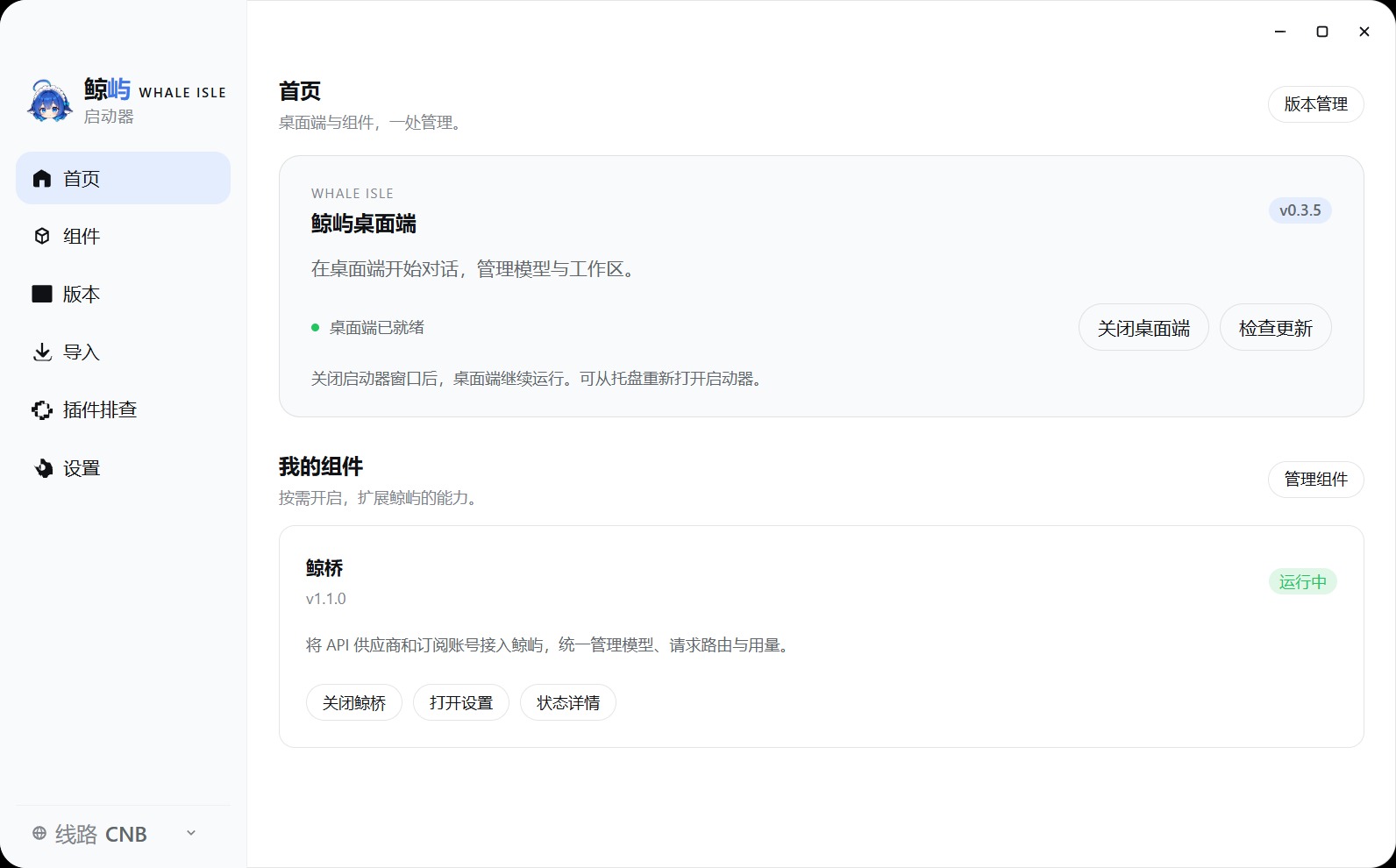The width and height of the screenshot is (1396, 868).
Task: Open 插件排查 from the sidebar
Action: point(123,409)
